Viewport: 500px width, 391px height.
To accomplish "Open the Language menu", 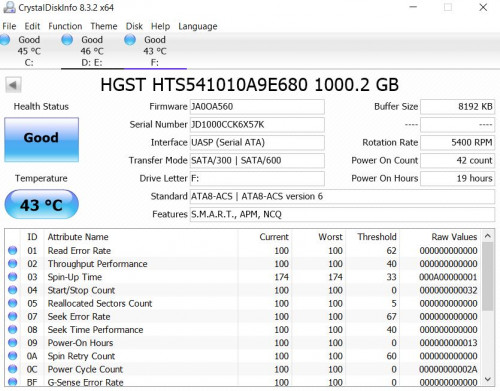I will pos(198,26).
